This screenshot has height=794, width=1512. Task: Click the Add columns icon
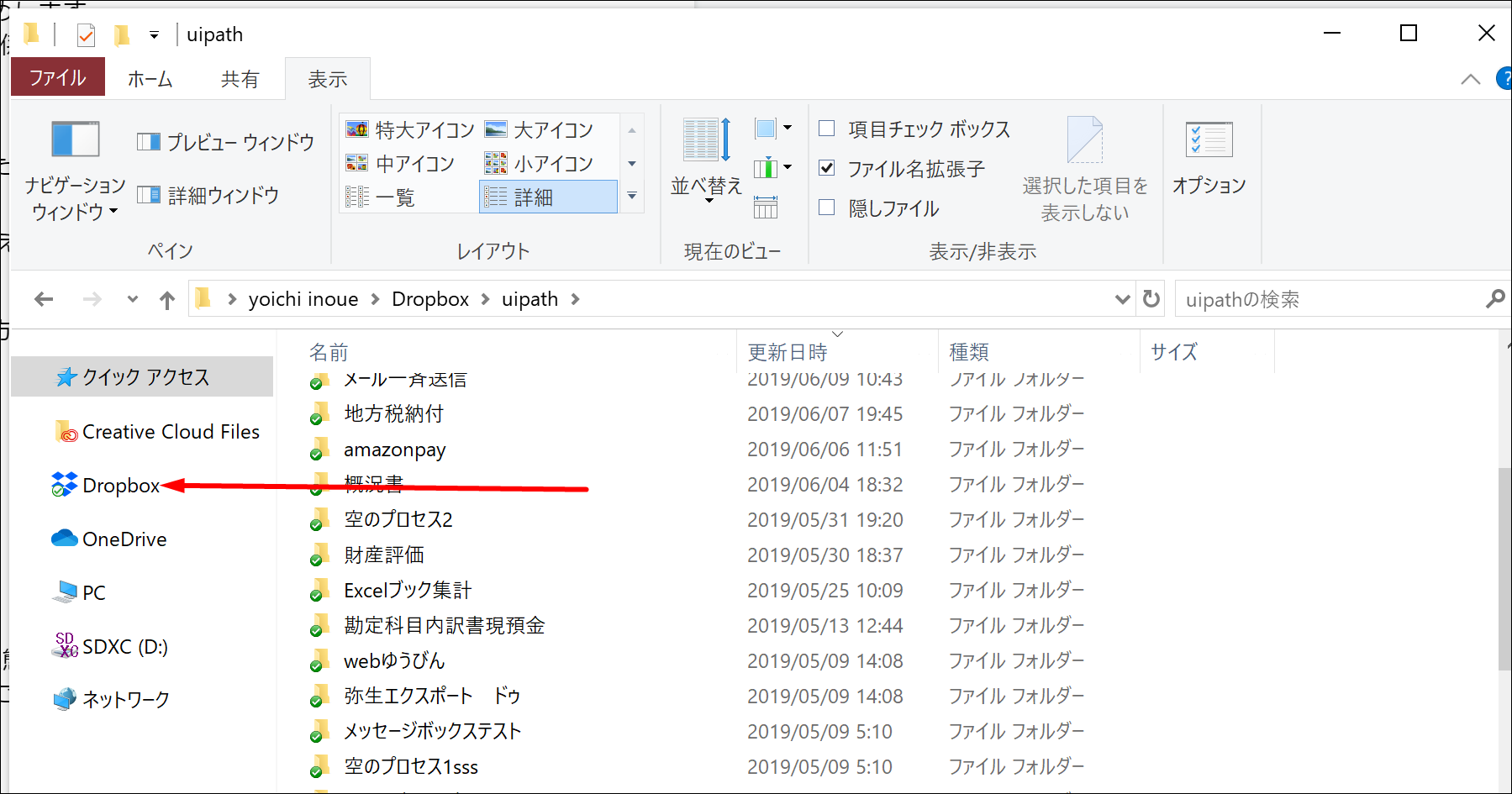click(772, 168)
